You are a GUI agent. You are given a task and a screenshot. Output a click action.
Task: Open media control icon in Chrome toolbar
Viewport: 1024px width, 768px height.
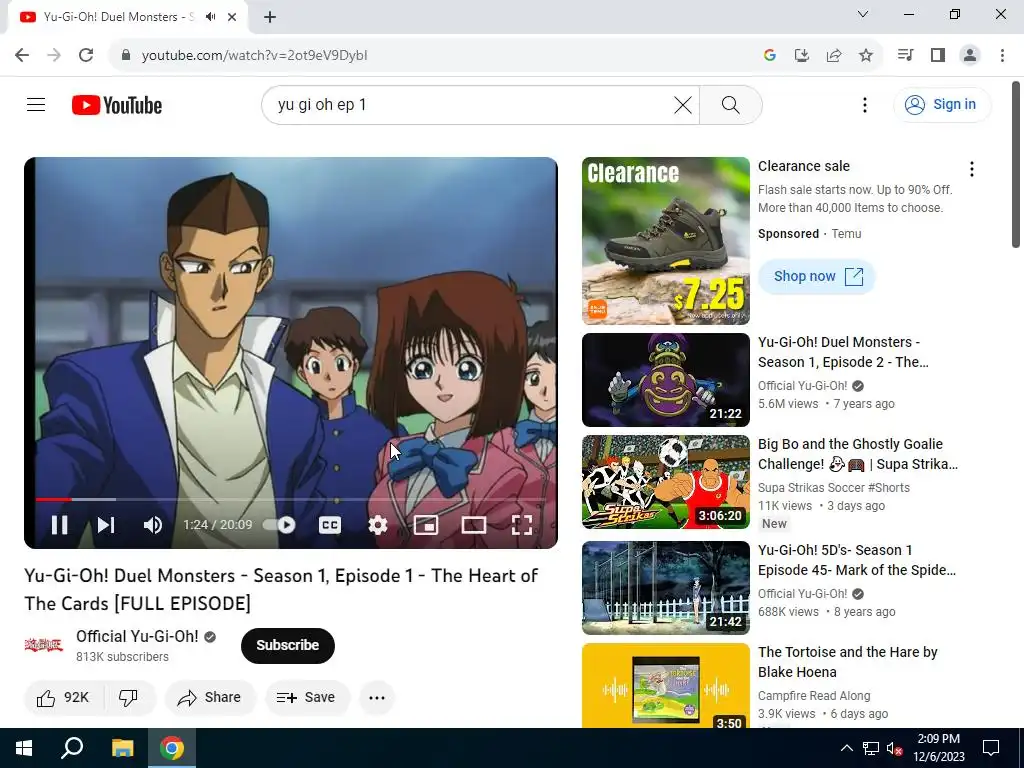point(905,55)
